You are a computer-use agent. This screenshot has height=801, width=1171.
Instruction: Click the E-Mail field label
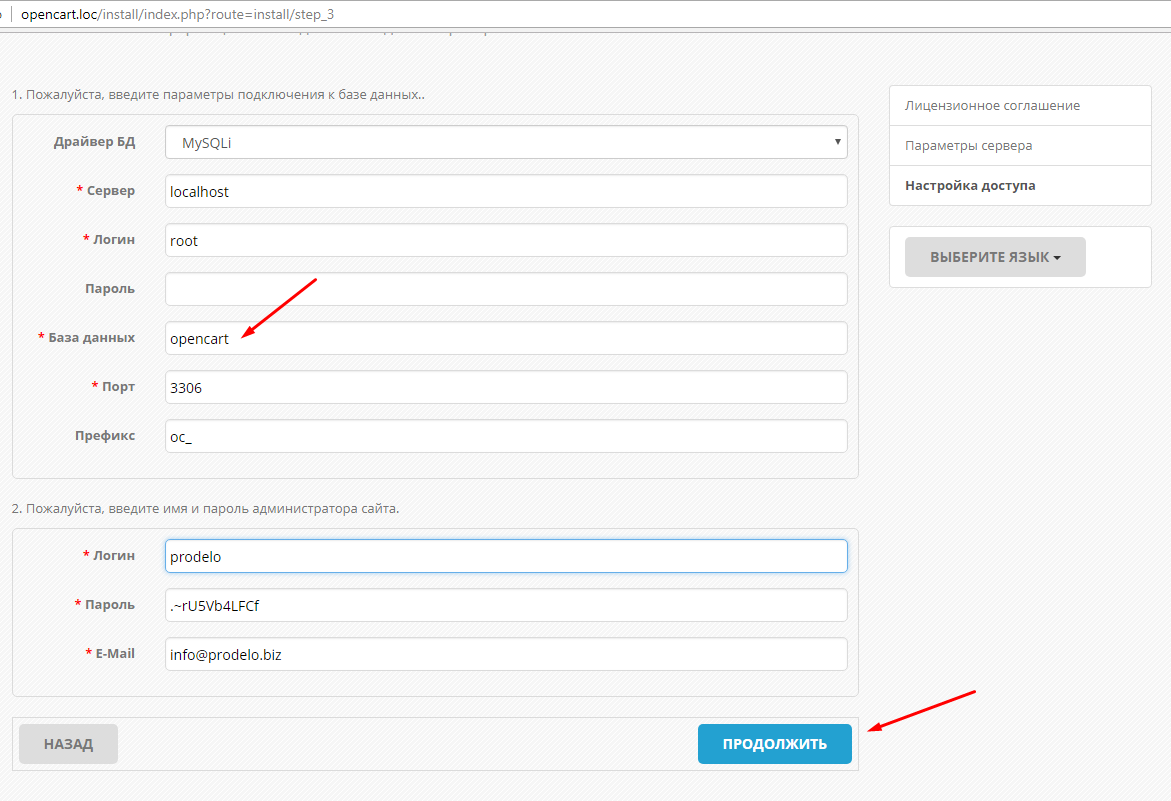[115, 653]
